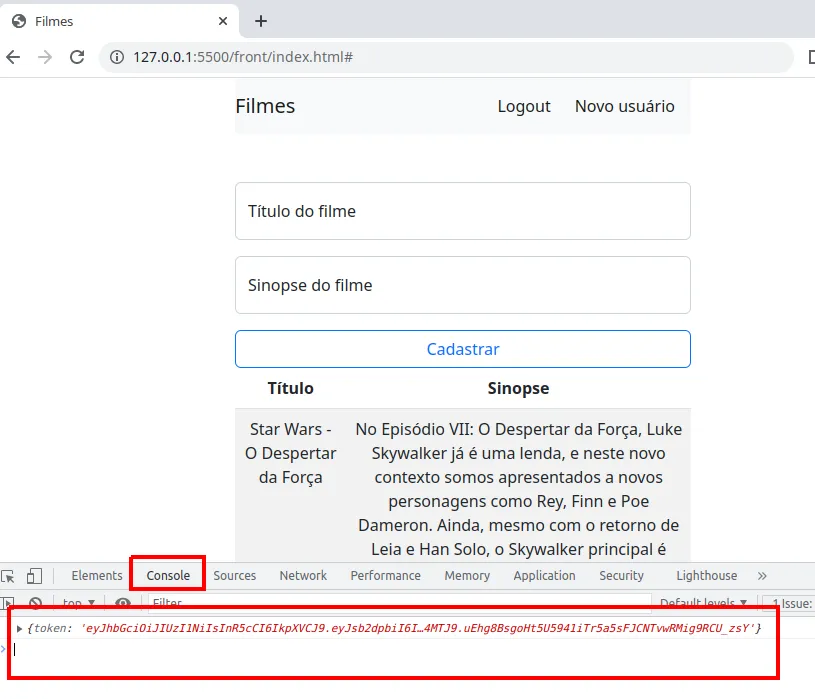This screenshot has width=815, height=699.
Task: Click the Sinopse column header
Action: [x=518, y=388]
